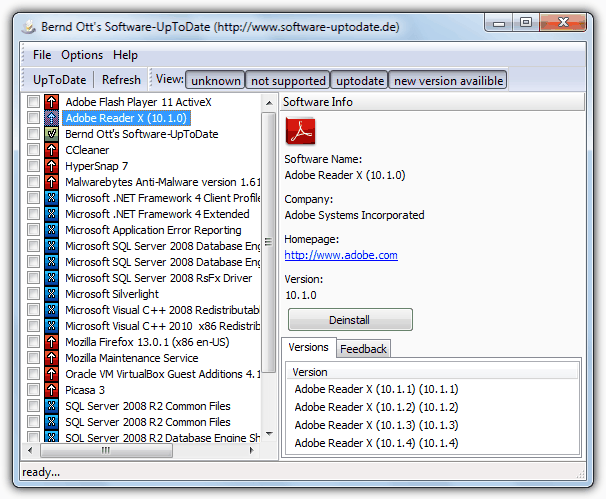Click the status icon beside Adobe Reader X
The height and width of the screenshot is (499, 606).
pyautogui.click(x=51, y=118)
